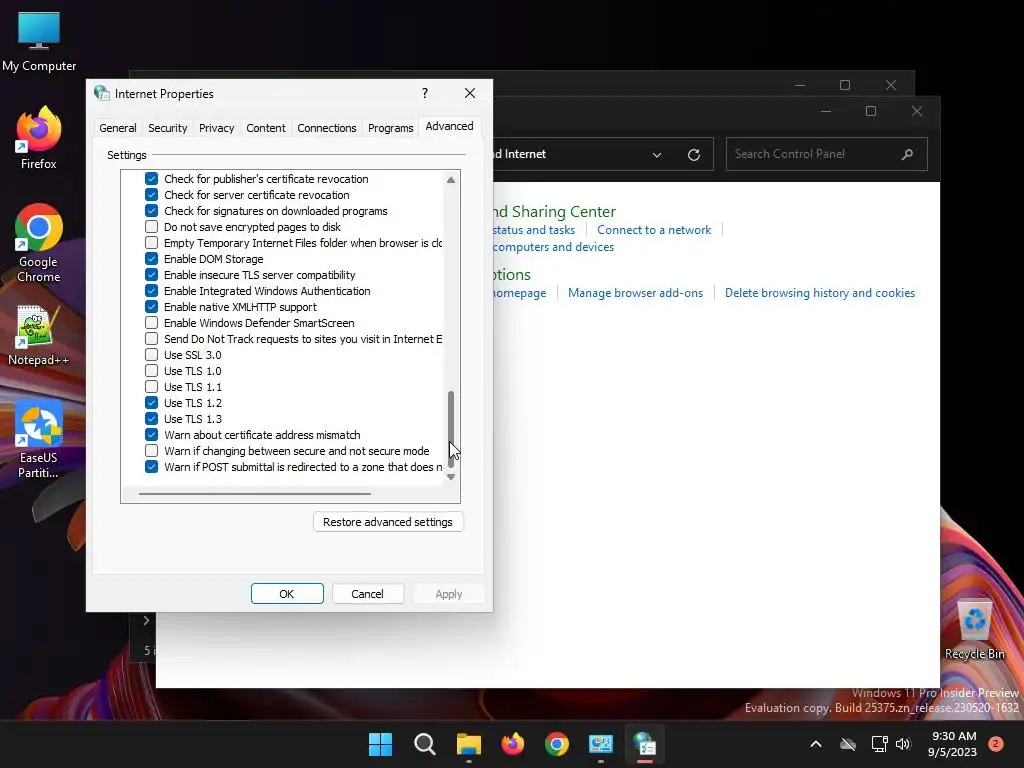Image resolution: width=1024 pixels, height=768 pixels.
Task: Click the vertical scrollbar thumb in settings
Action: click(451, 429)
